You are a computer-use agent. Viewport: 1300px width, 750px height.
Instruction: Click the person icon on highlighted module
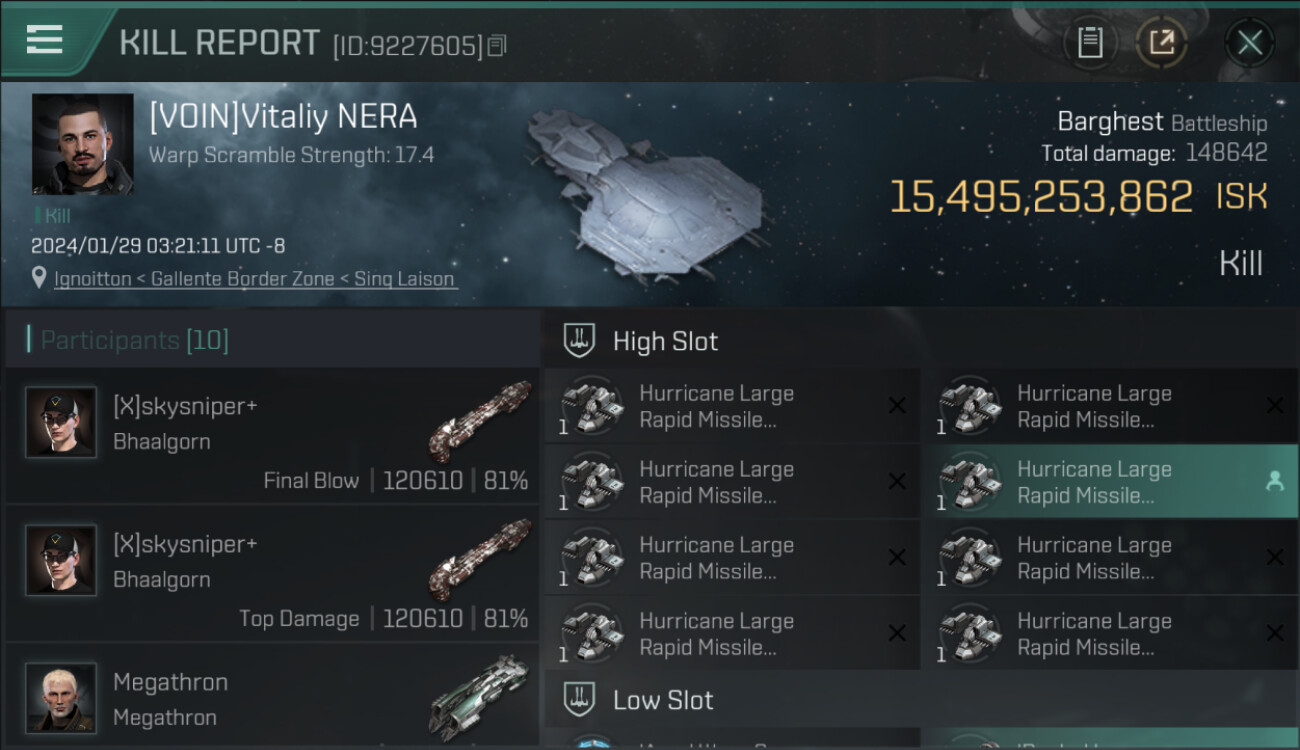click(1274, 482)
